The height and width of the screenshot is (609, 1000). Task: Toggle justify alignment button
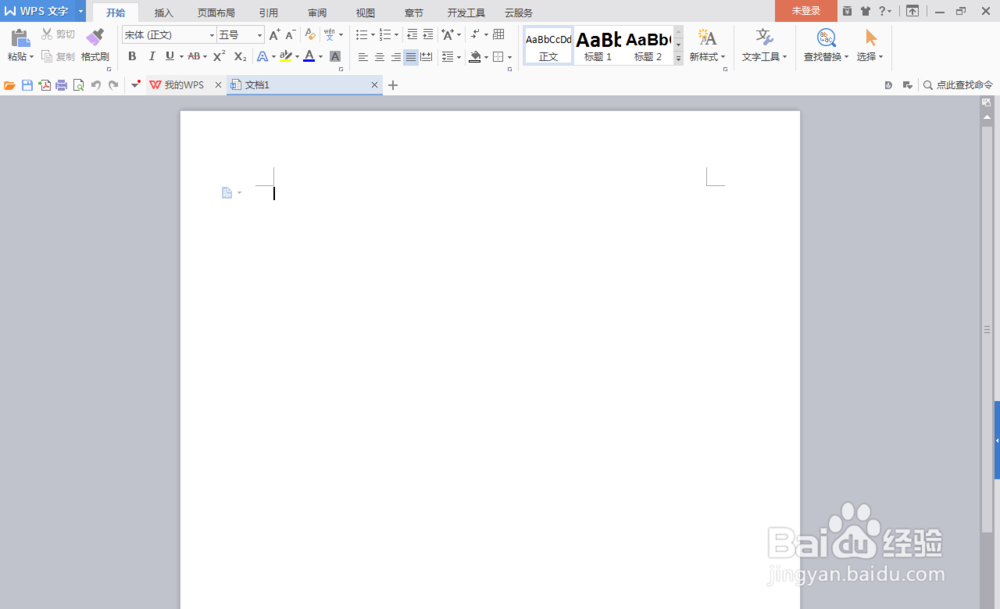pyautogui.click(x=411, y=57)
